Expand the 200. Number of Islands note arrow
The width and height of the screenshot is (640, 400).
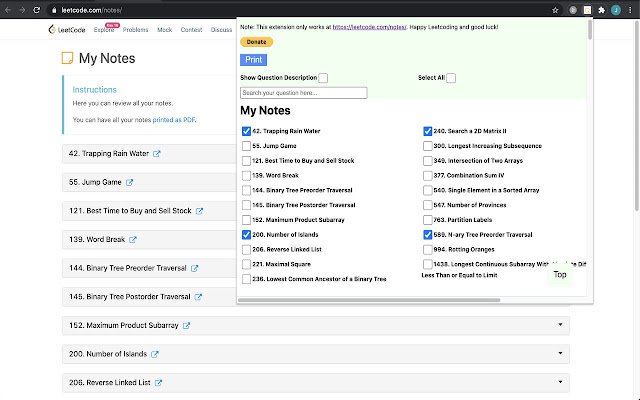pyautogui.click(x=560, y=353)
